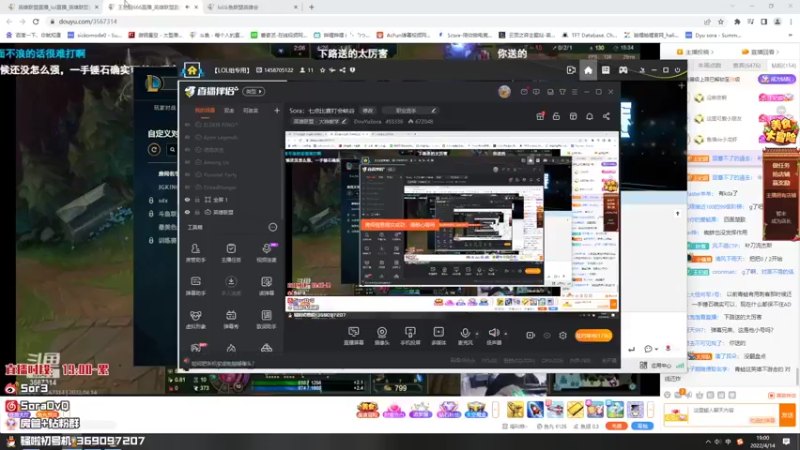Screen dimensions: 800x450
Task: Open the hamburger menu in companion title bar
Action: click(x=574, y=92)
